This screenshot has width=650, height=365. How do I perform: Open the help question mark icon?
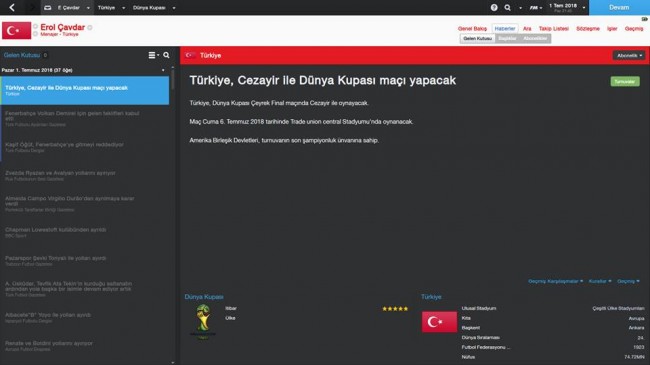pyautogui.click(x=494, y=7)
